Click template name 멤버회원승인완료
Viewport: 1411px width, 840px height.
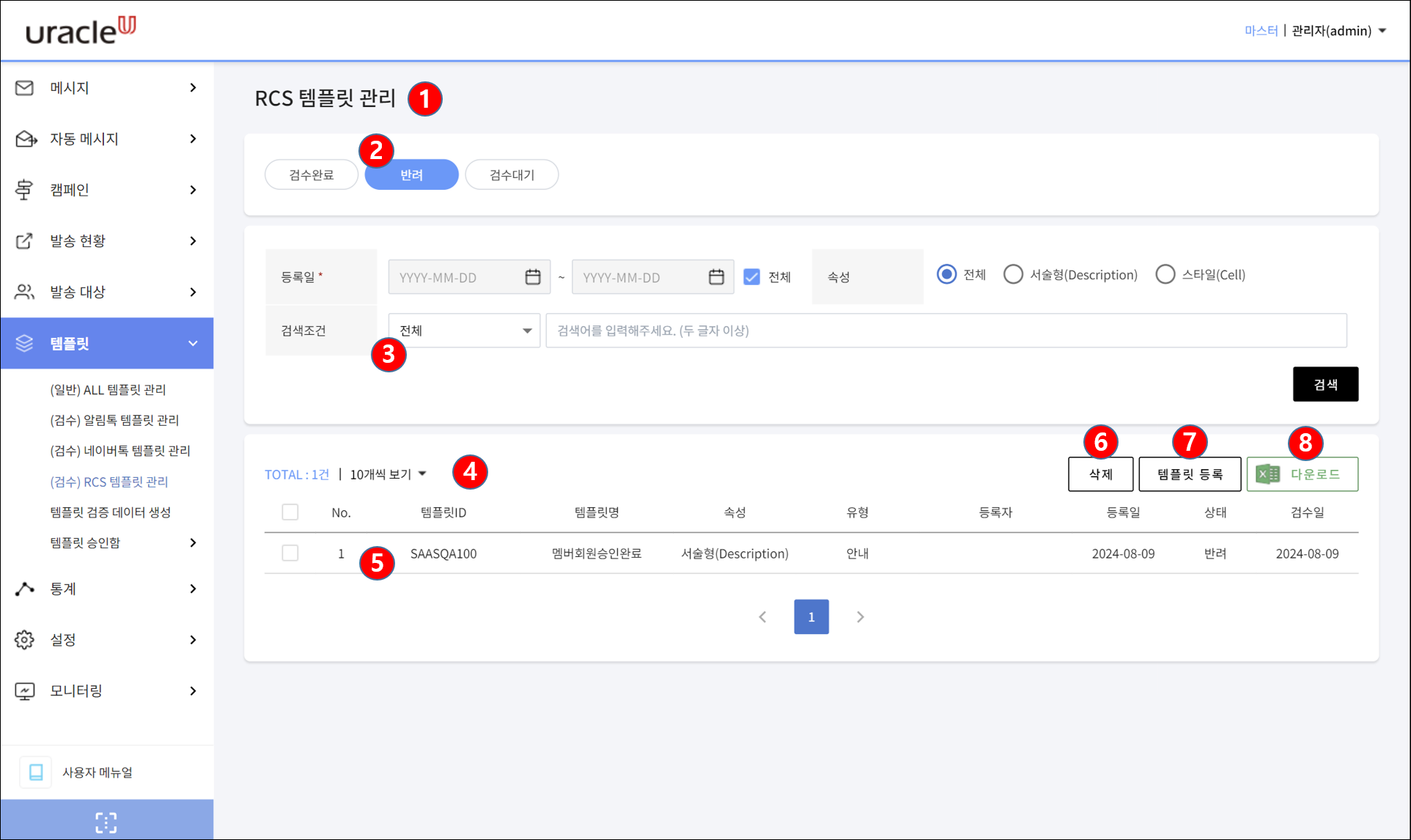(597, 553)
